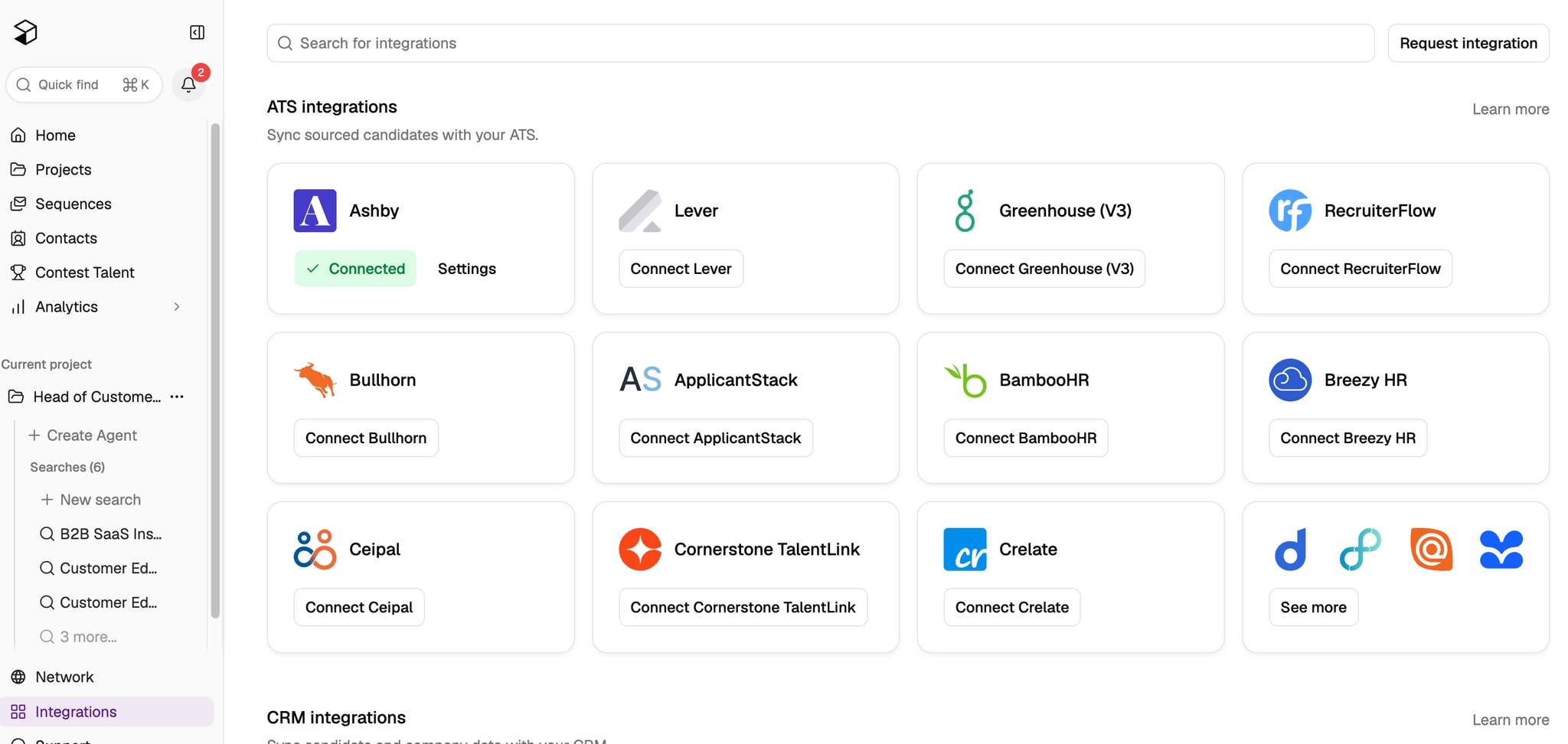1568x744 pixels.
Task: Click the Ceipal logo icon
Action: tap(315, 549)
